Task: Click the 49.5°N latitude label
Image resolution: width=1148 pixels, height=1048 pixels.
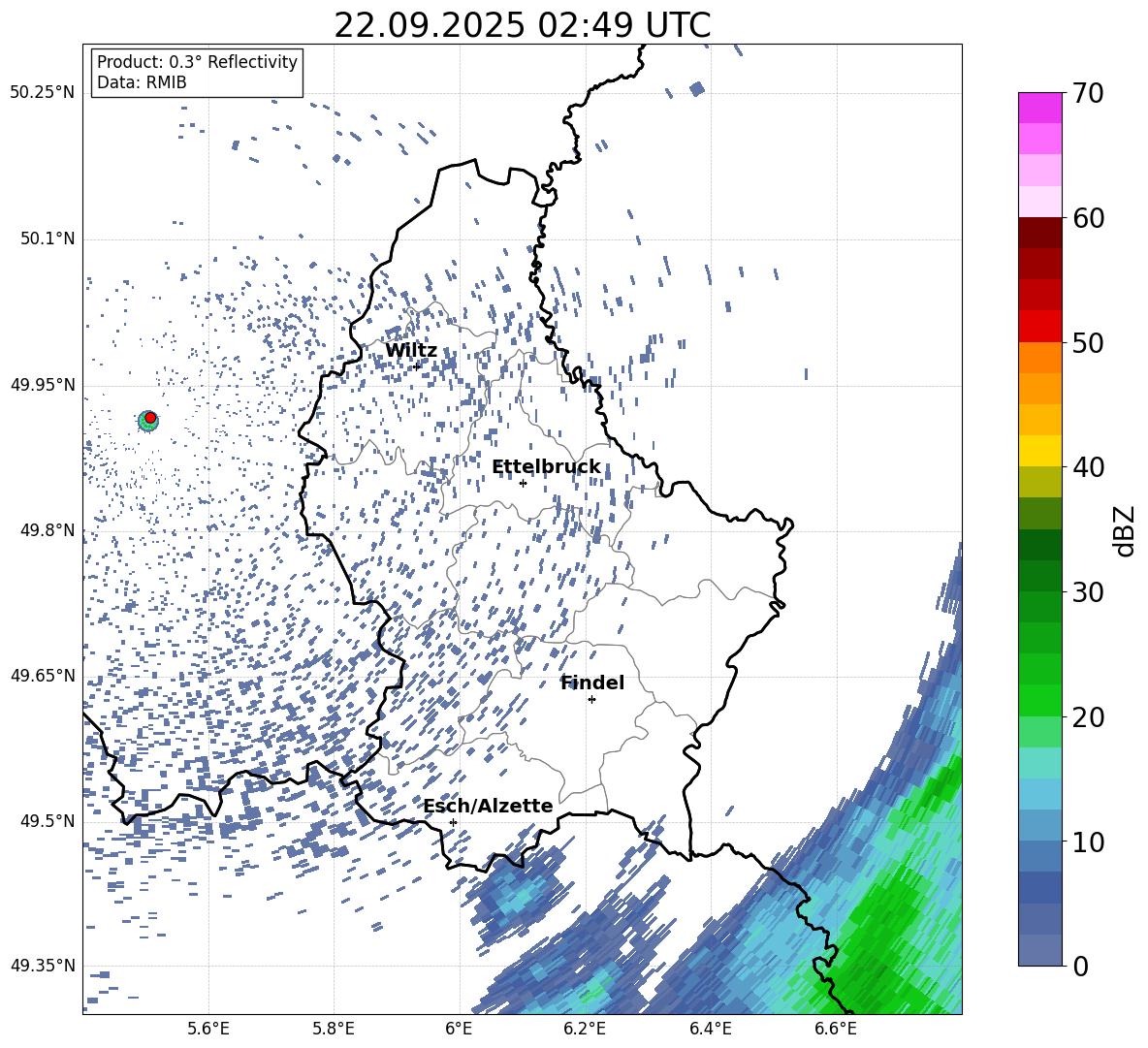Action: coord(48,821)
